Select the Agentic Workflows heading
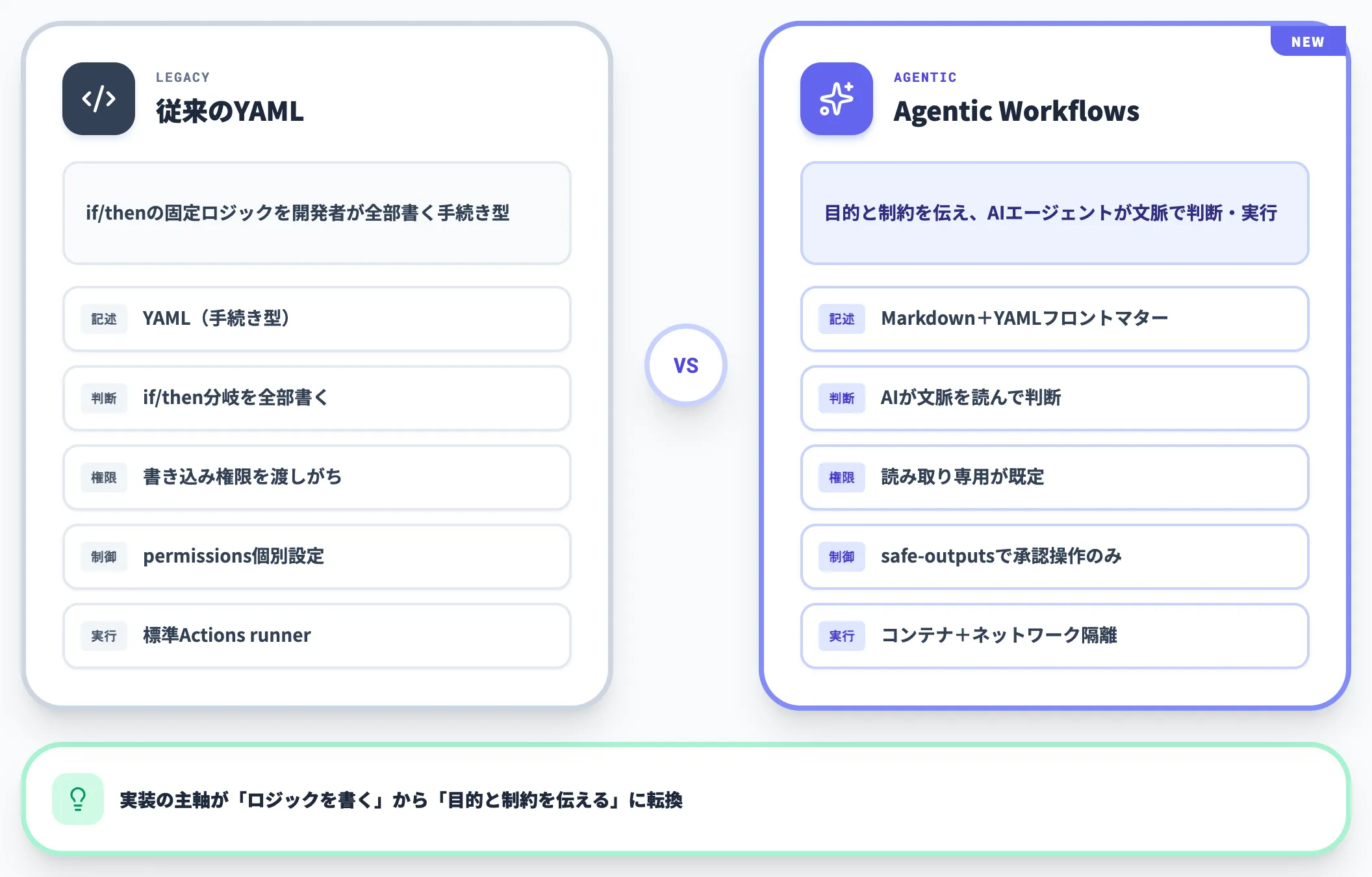Image resolution: width=1372 pixels, height=877 pixels. click(x=1017, y=111)
